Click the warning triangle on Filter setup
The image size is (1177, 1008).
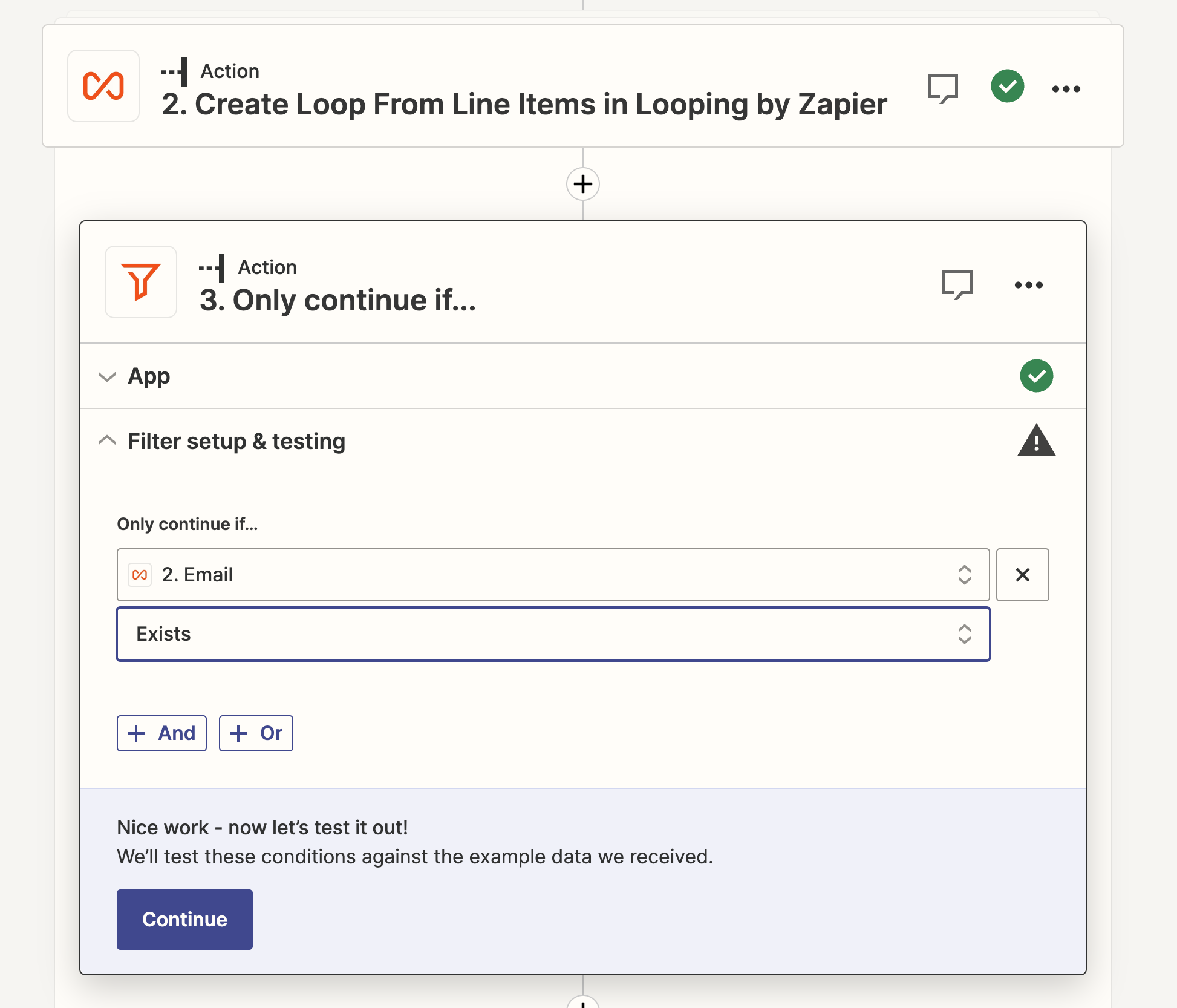[x=1036, y=440]
